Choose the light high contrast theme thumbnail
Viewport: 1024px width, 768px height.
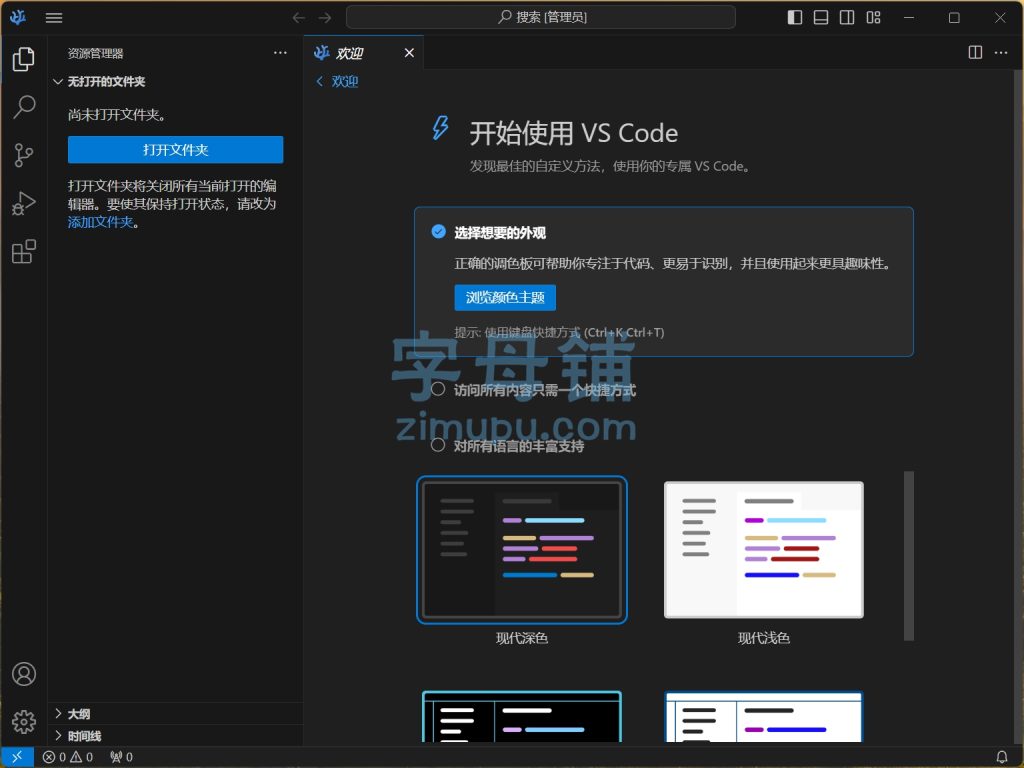tap(763, 717)
